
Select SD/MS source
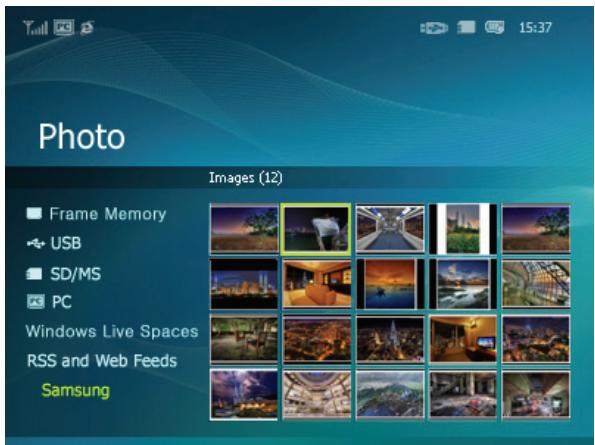pyautogui.click(x=76, y=274)
